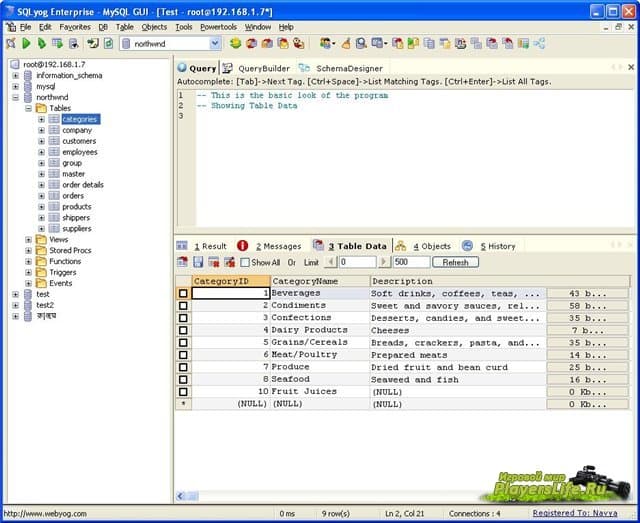Check the row checkbox for Confections

(x=183, y=318)
